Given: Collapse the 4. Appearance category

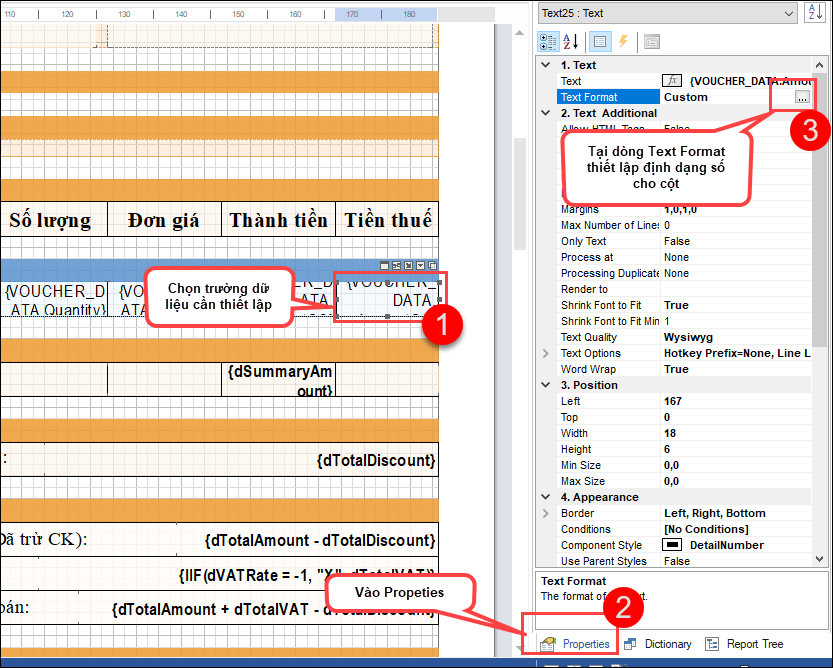Looking at the screenshot, I should pyautogui.click(x=546, y=497).
